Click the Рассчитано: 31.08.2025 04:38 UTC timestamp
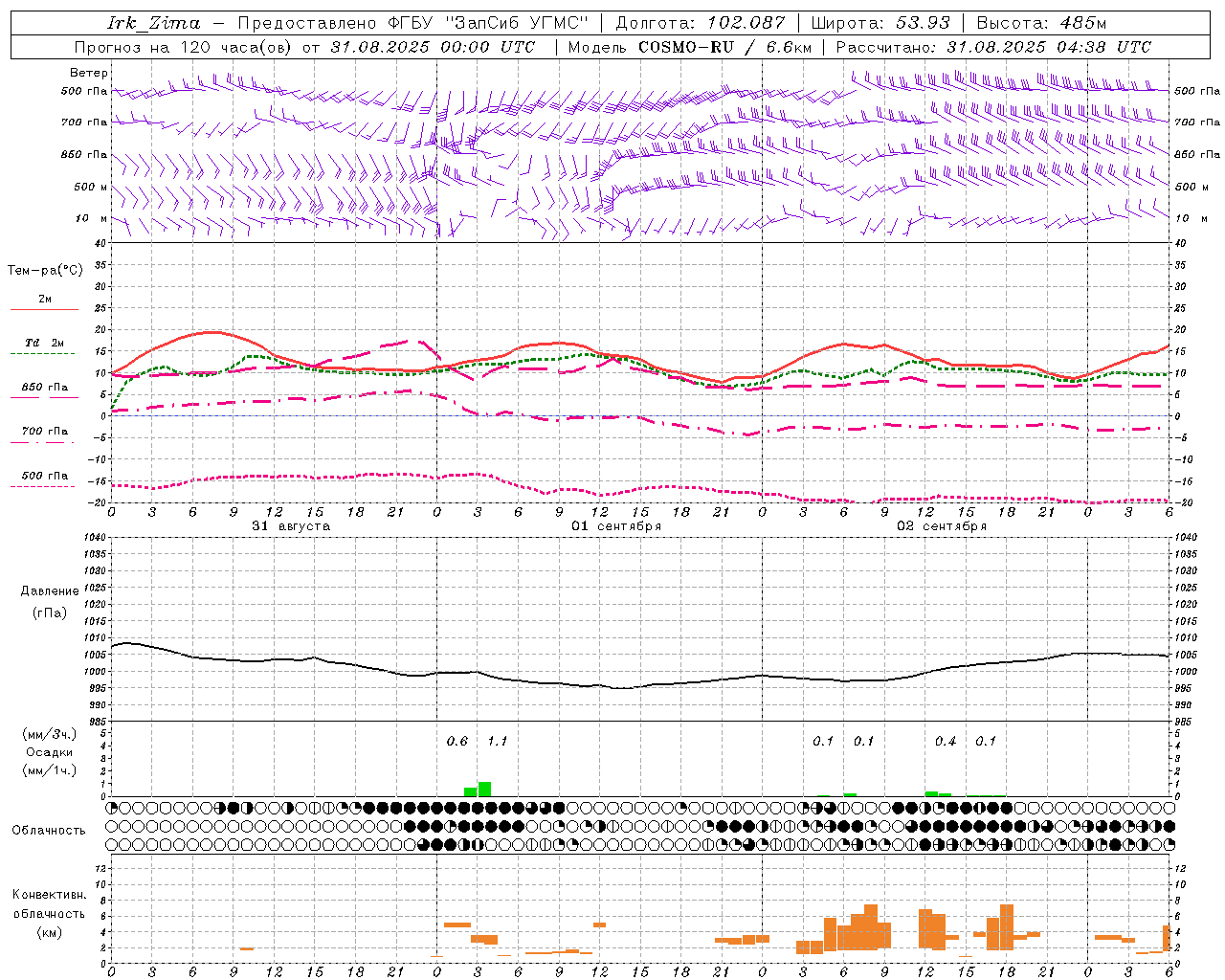1225x980 pixels. [x=993, y=47]
